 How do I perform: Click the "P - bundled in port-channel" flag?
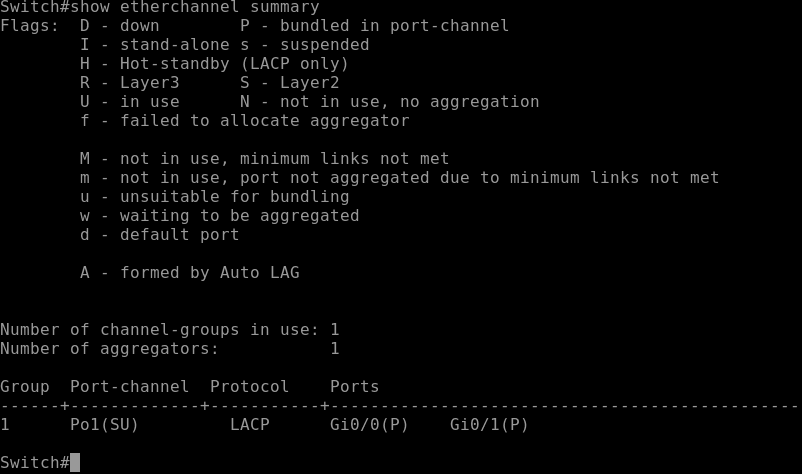374,25
